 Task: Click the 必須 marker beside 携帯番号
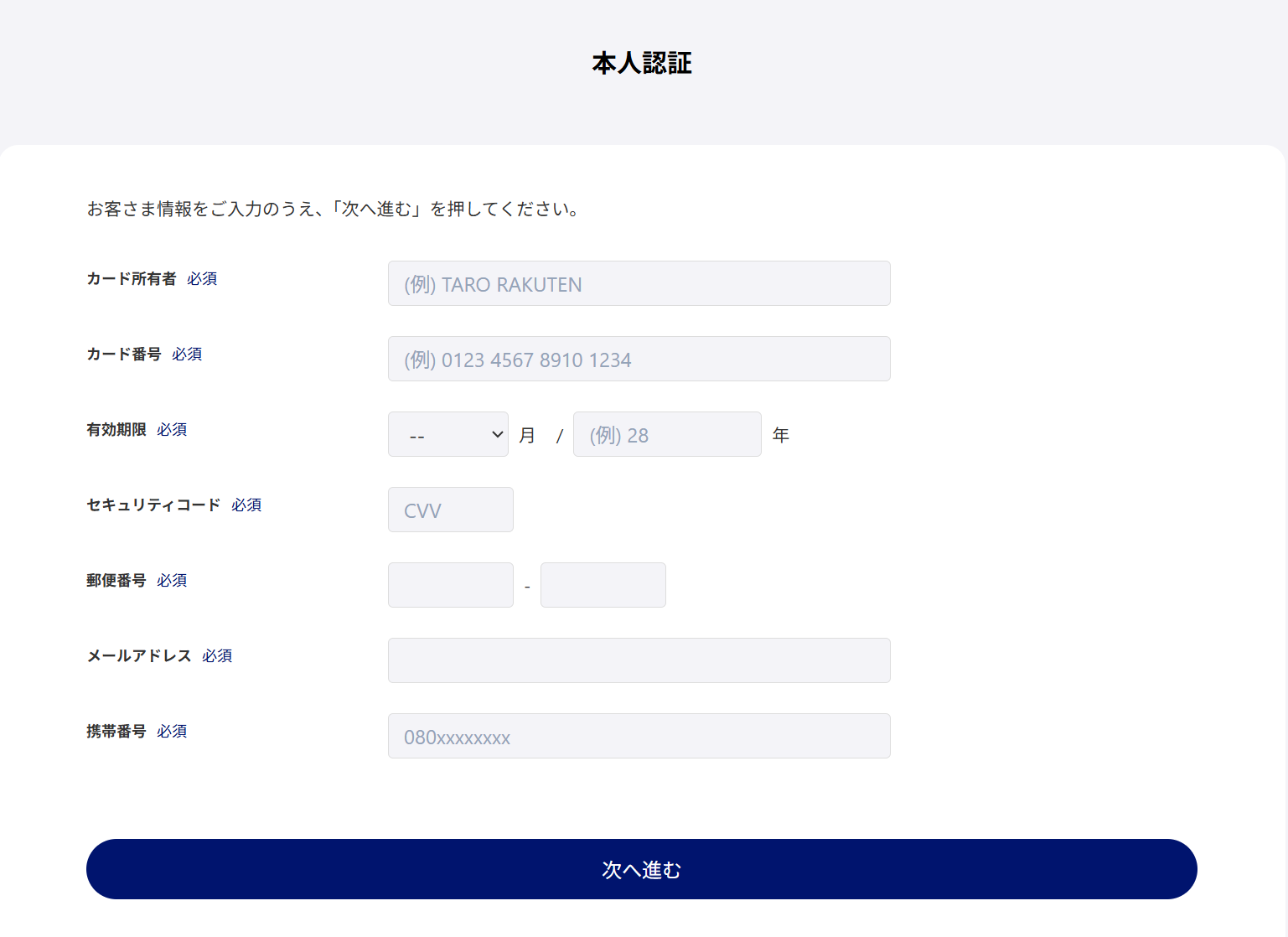[173, 731]
